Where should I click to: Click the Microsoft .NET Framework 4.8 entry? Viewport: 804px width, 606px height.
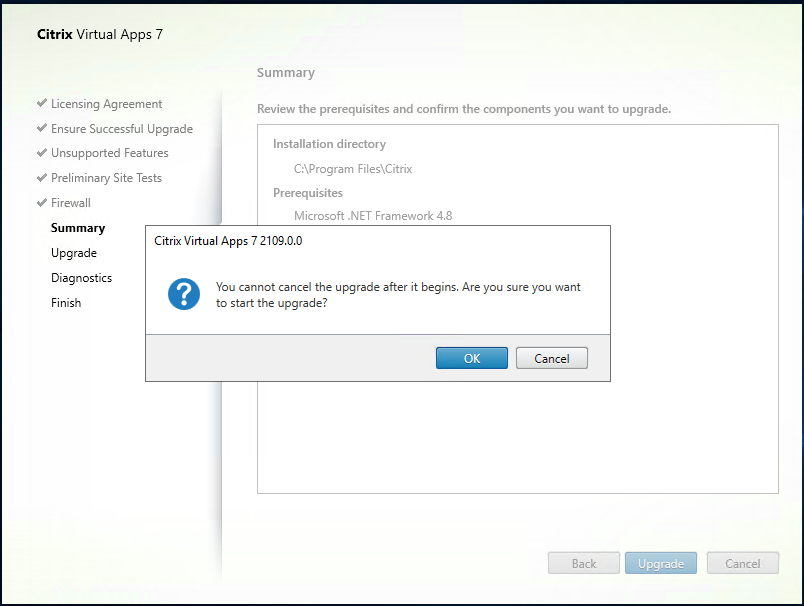coord(373,216)
